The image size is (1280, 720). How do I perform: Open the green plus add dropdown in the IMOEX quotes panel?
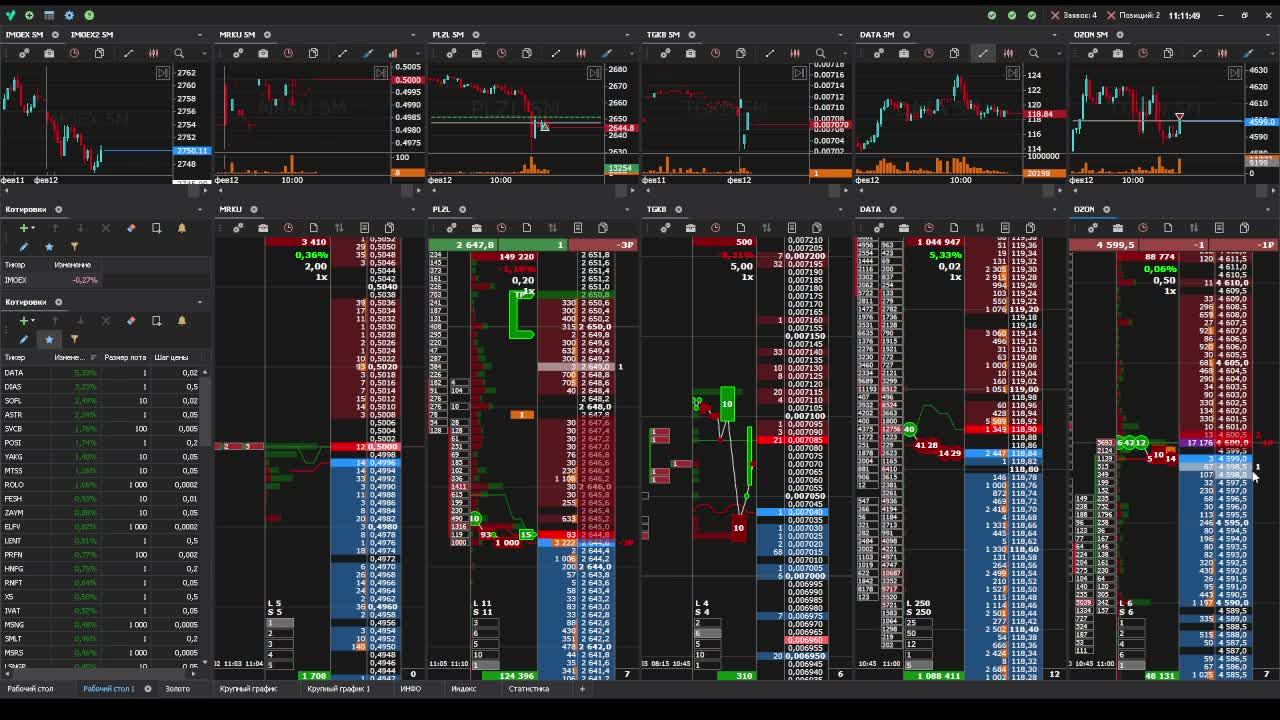tap(27, 228)
